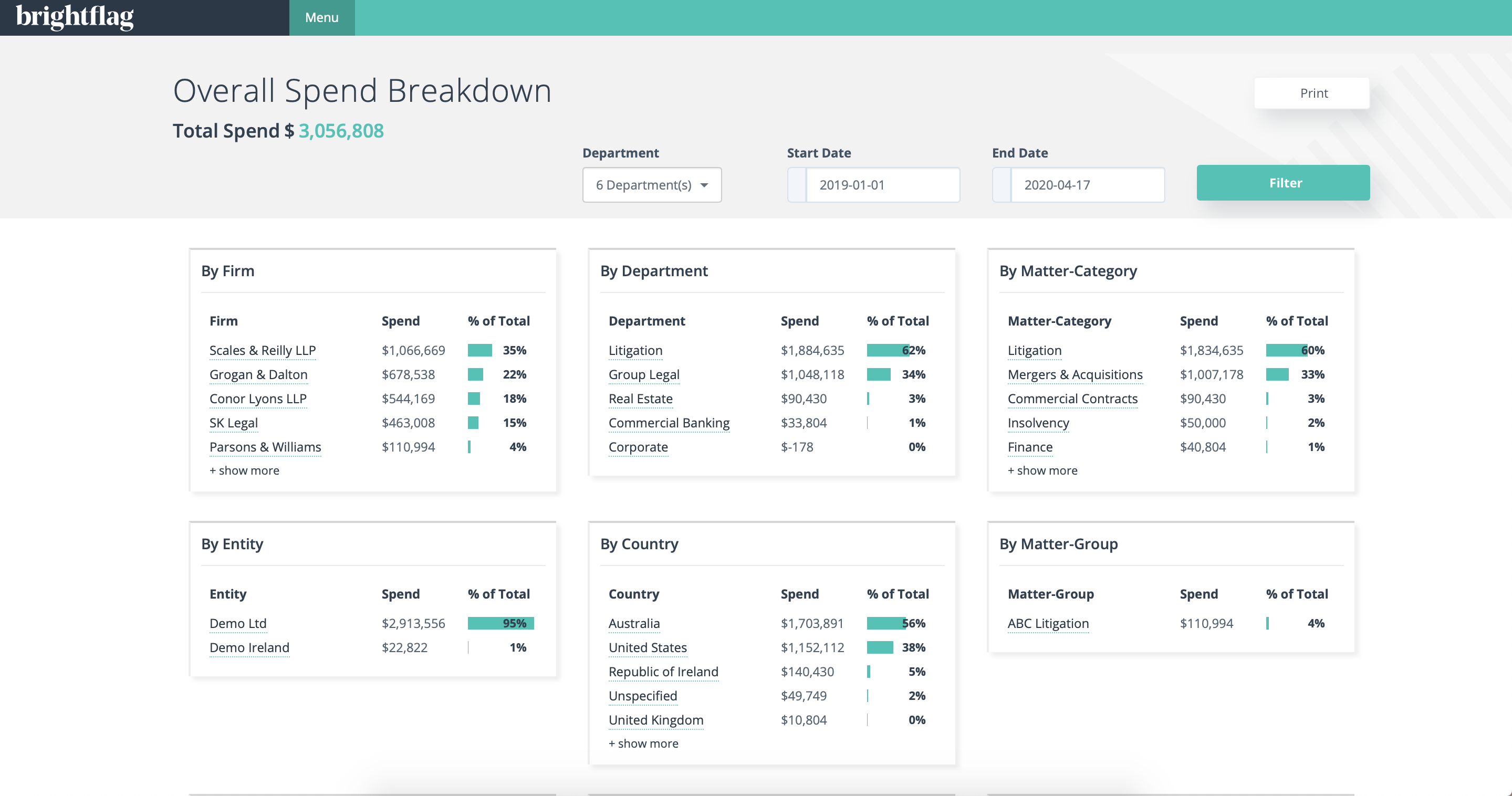
Task: Select Grogan & Dalton firm
Action: click(x=258, y=374)
